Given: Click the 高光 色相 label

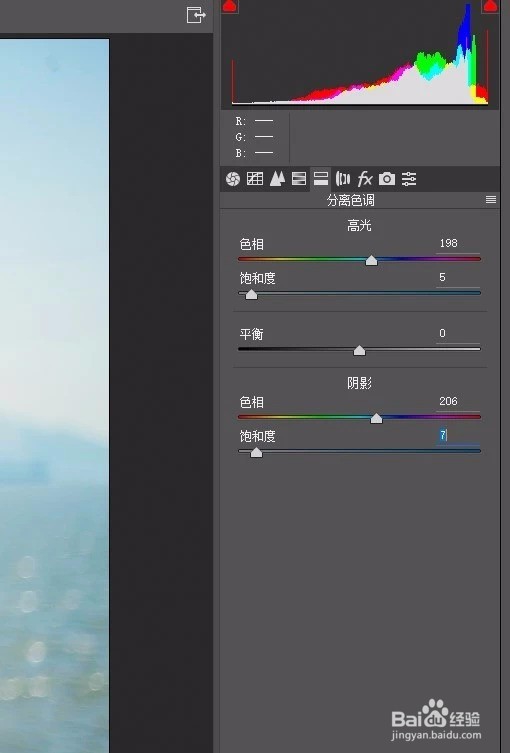Looking at the screenshot, I should (252, 244).
